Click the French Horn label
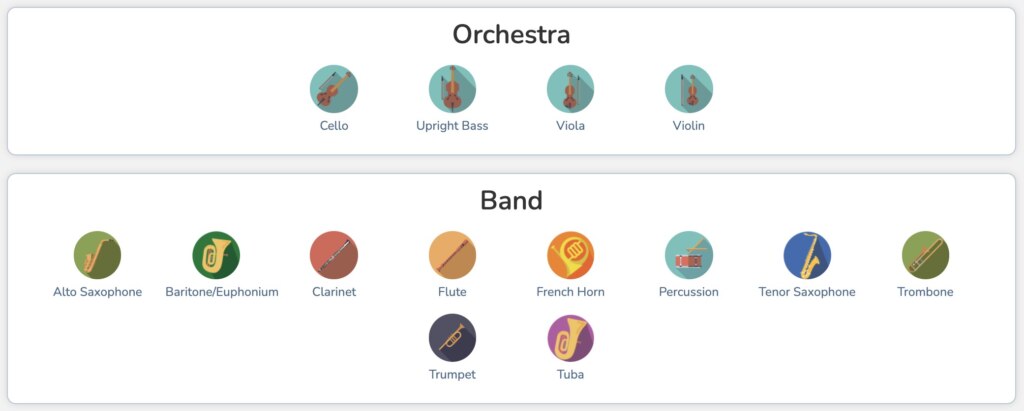Screen dimensions: 1024x411 pyautogui.click(x=570, y=292)
